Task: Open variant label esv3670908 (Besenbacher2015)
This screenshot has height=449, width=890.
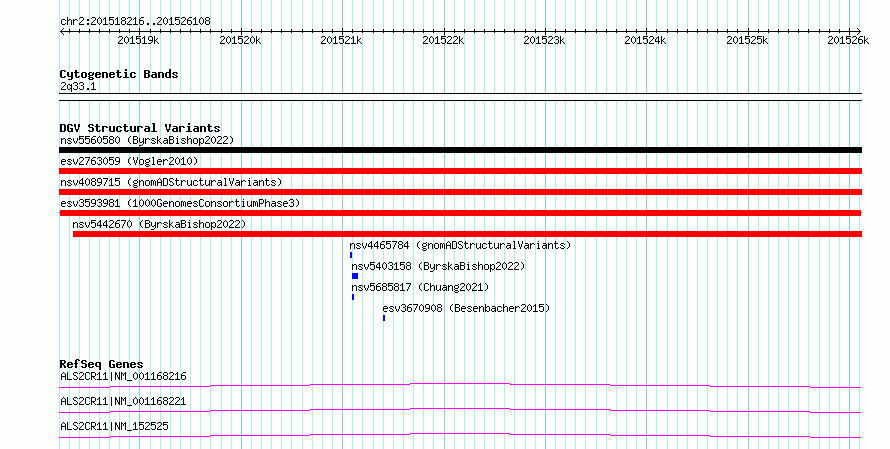Action: coord(466,308)
